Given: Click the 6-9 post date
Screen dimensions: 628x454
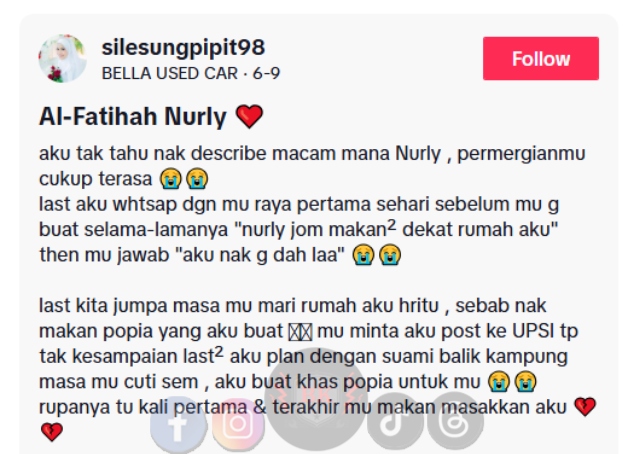Looking at the screenshot, I should pyautogui.click(x=266, y=73).
